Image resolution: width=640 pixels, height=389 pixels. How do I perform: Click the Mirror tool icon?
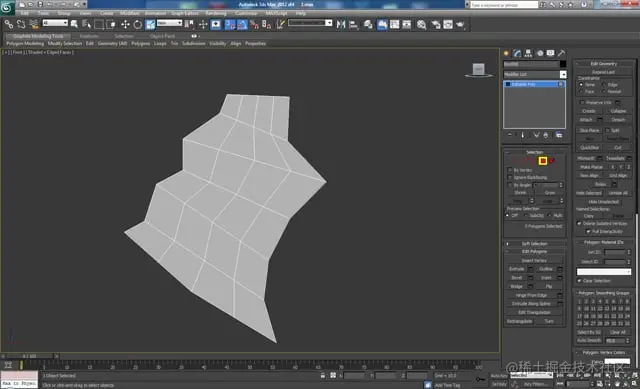pyautogui.click(x=341, y=24)
